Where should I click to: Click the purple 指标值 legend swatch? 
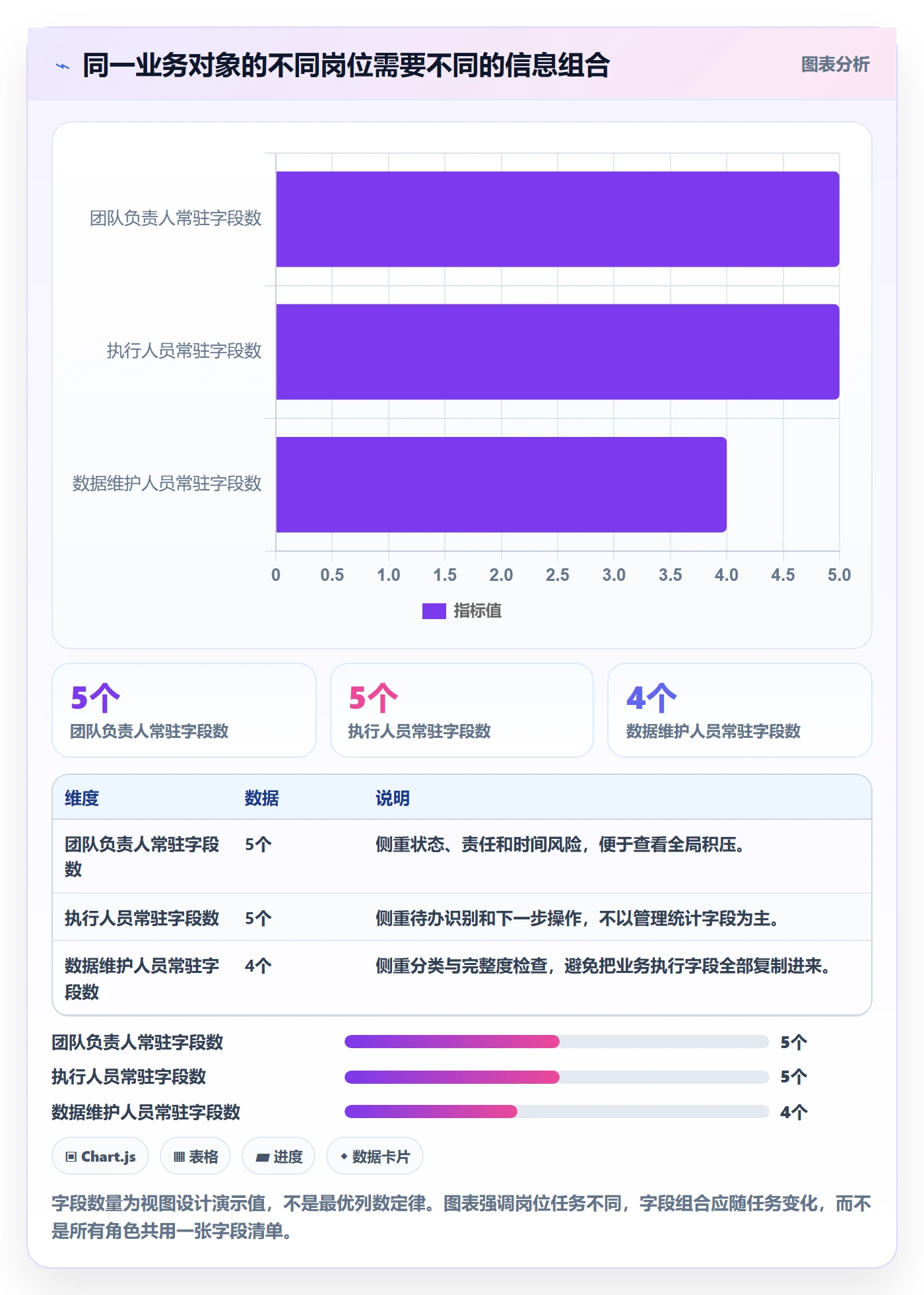[x=434, y=611]
